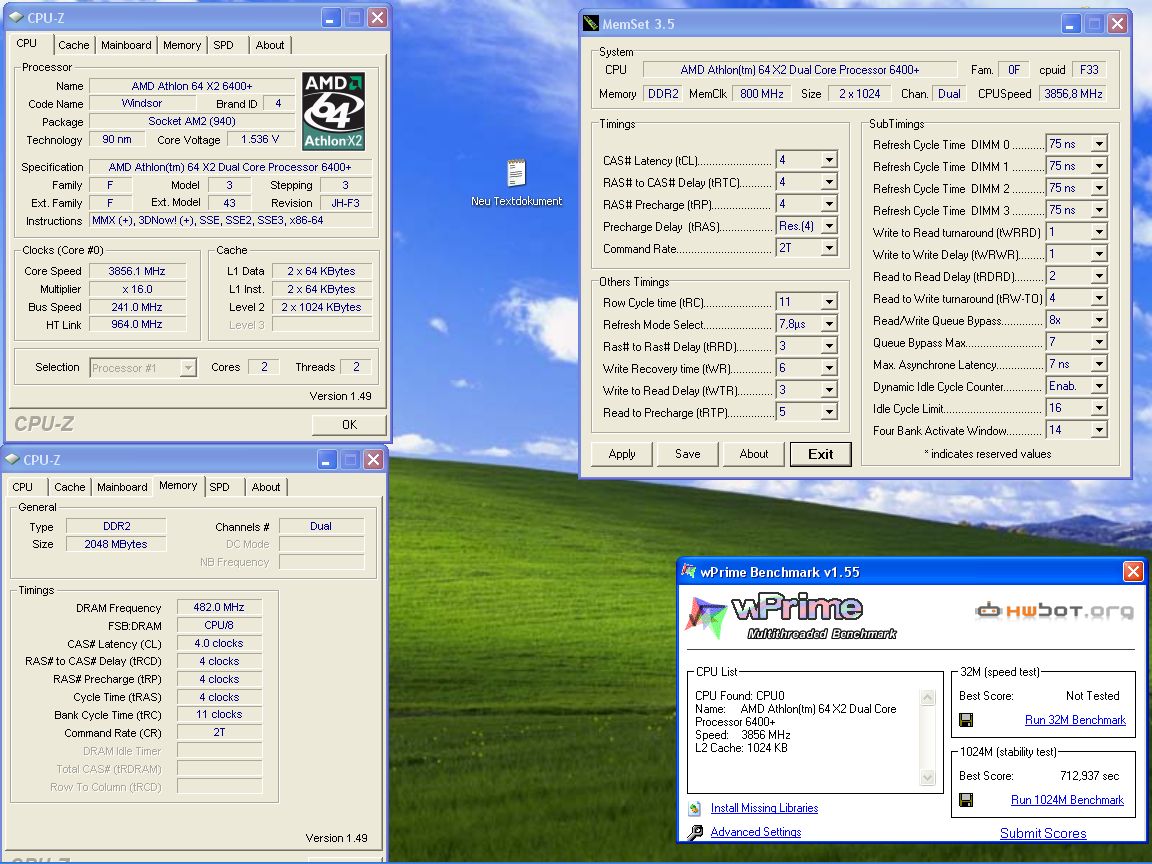Switch to Memory tab in top CPU-Z
Screen dimensions: 1152x864
[181, 45]
